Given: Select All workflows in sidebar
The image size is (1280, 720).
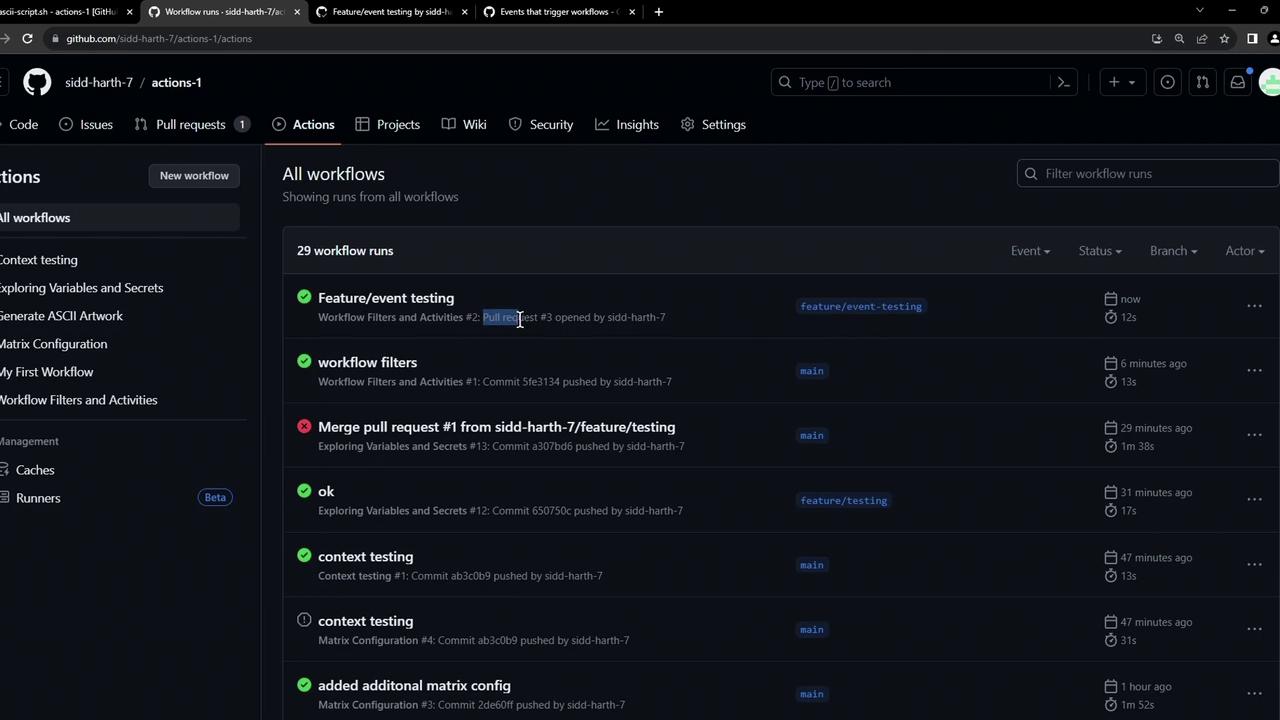Looking at the screenshot, I should (119, 218).
